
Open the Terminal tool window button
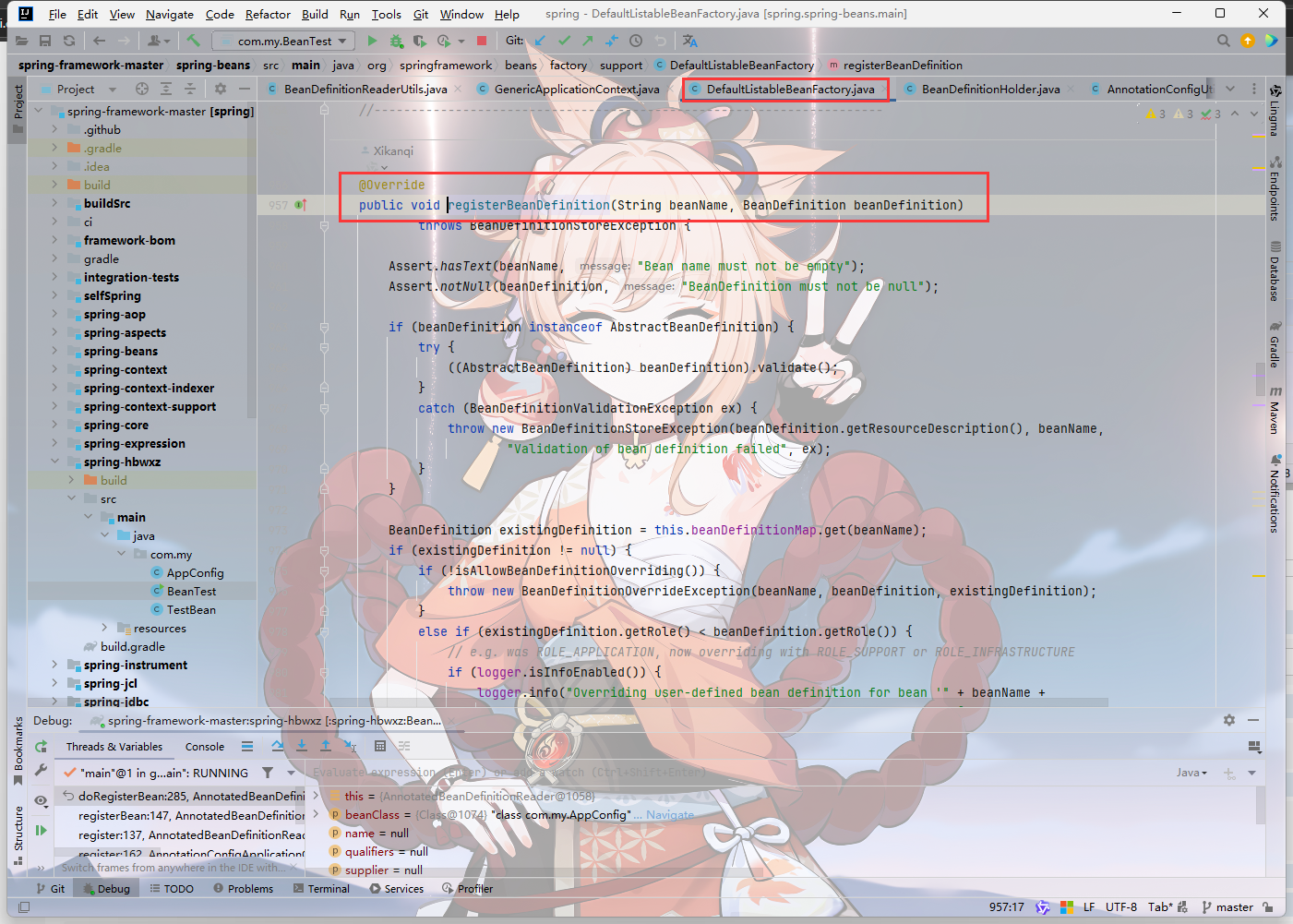[321, 888]
